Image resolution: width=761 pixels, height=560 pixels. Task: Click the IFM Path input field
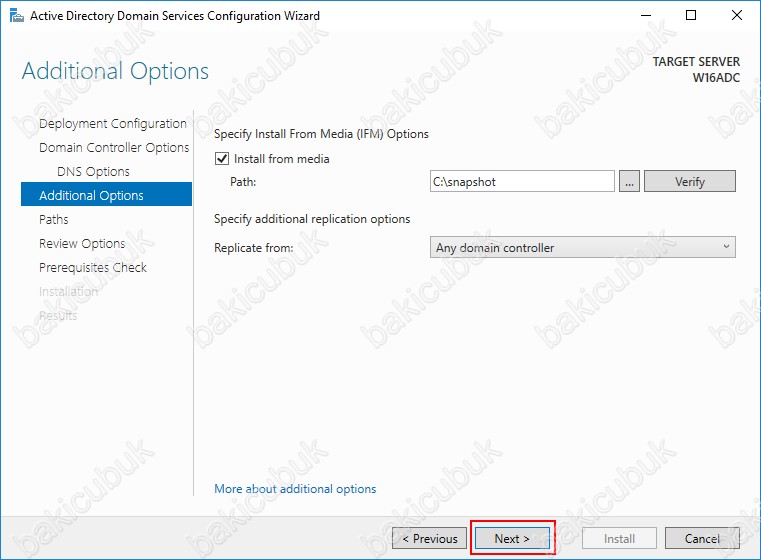[522, 181]
